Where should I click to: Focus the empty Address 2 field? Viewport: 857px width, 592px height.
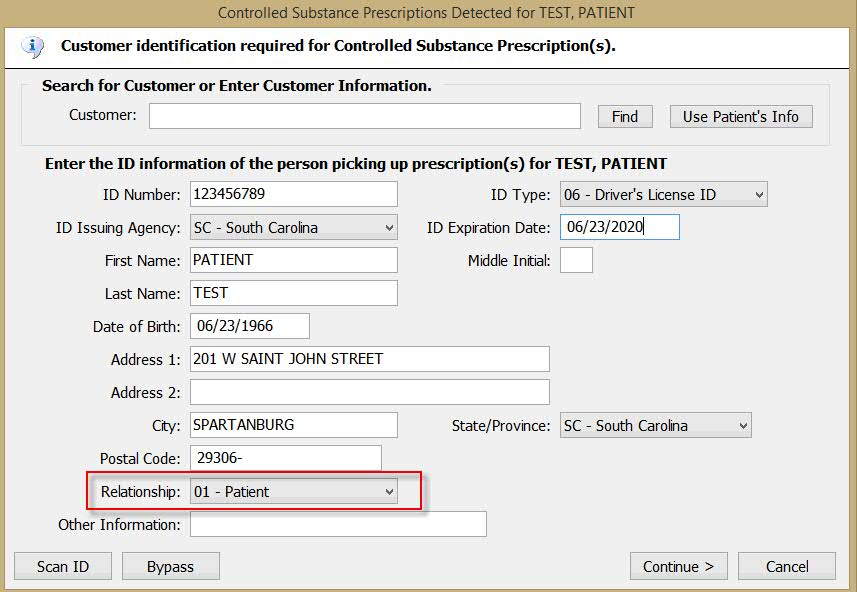click(369, 392)
